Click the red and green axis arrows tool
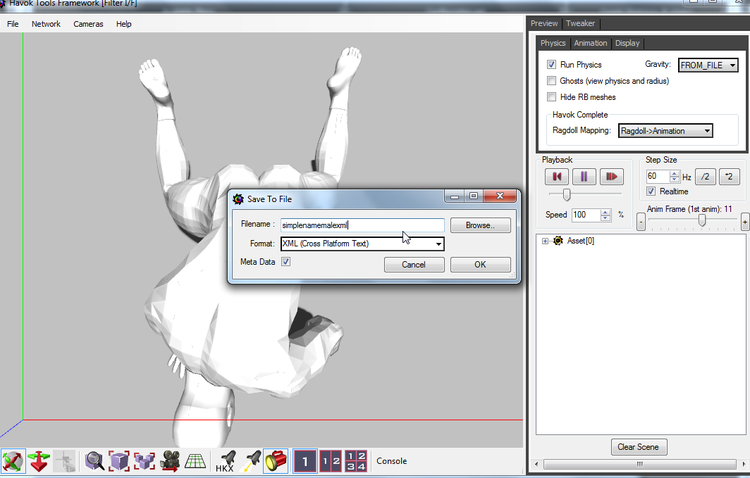Viewport: 750px width, 478px height. (39, 461)
